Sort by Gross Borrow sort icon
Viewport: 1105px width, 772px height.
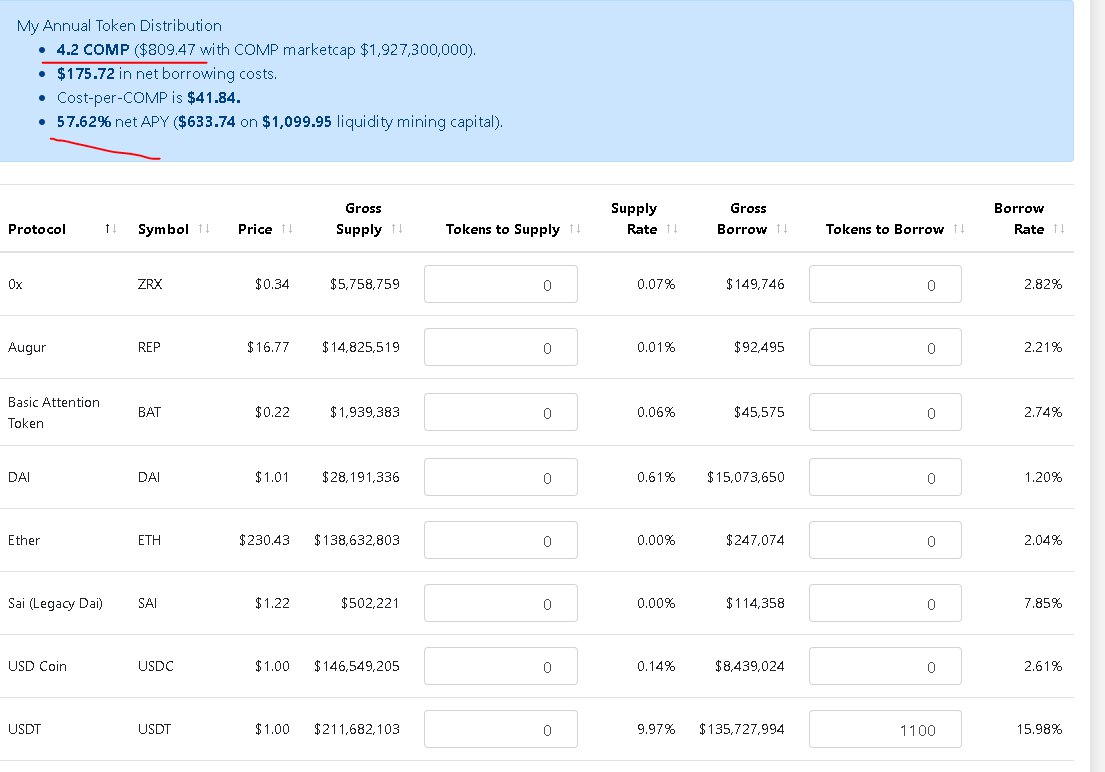[x=782, y=228]
